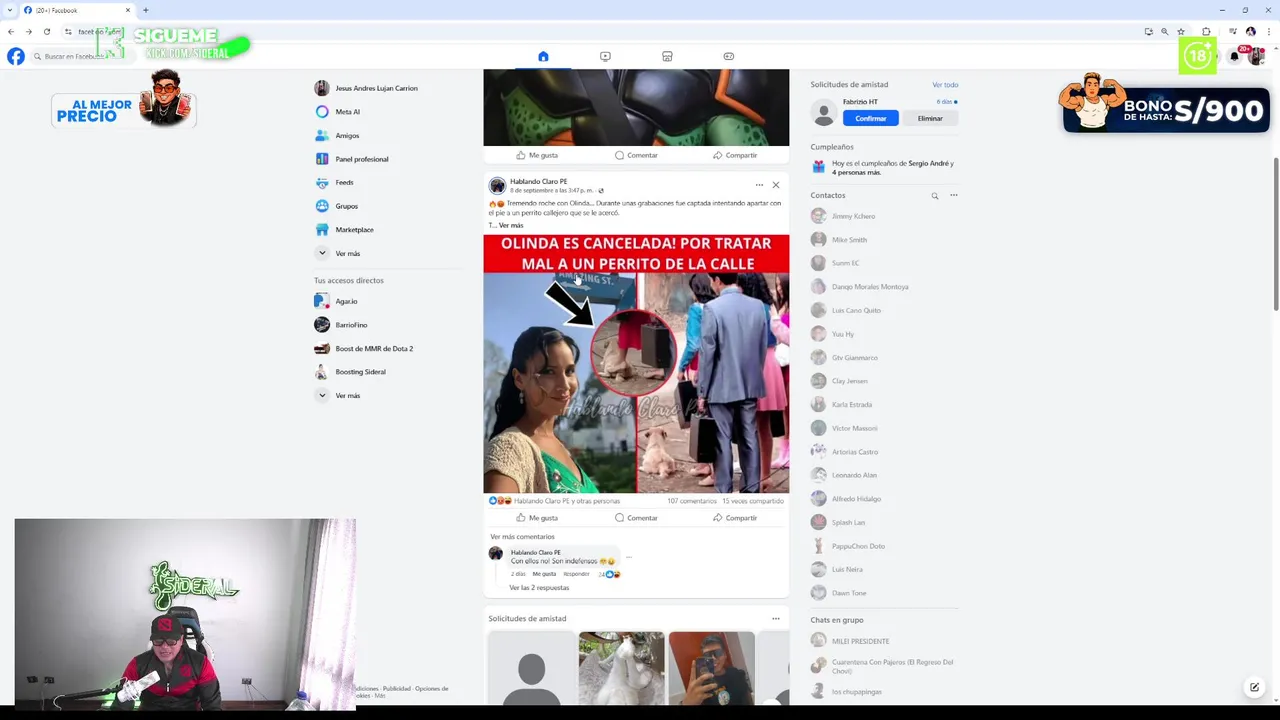Open the Facebook Home tab icon
Viewport: 1280px width, 720px height.
(x=543, y=56)
